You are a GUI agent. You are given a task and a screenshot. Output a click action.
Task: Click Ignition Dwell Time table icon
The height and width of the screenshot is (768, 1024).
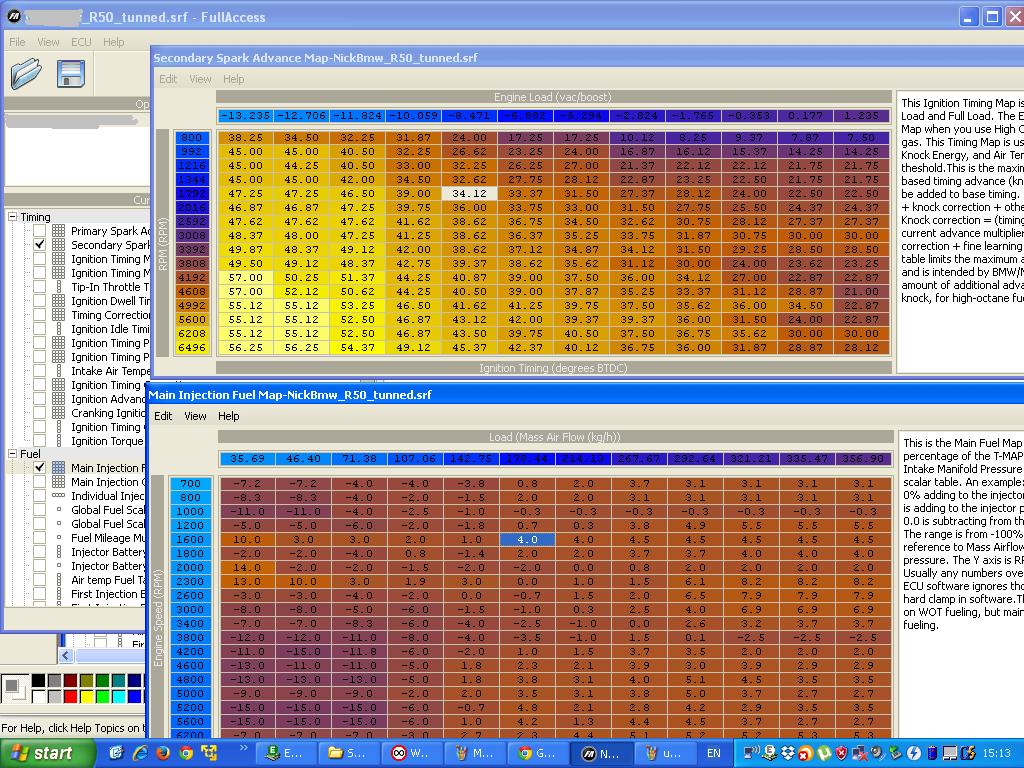point(59,301)
